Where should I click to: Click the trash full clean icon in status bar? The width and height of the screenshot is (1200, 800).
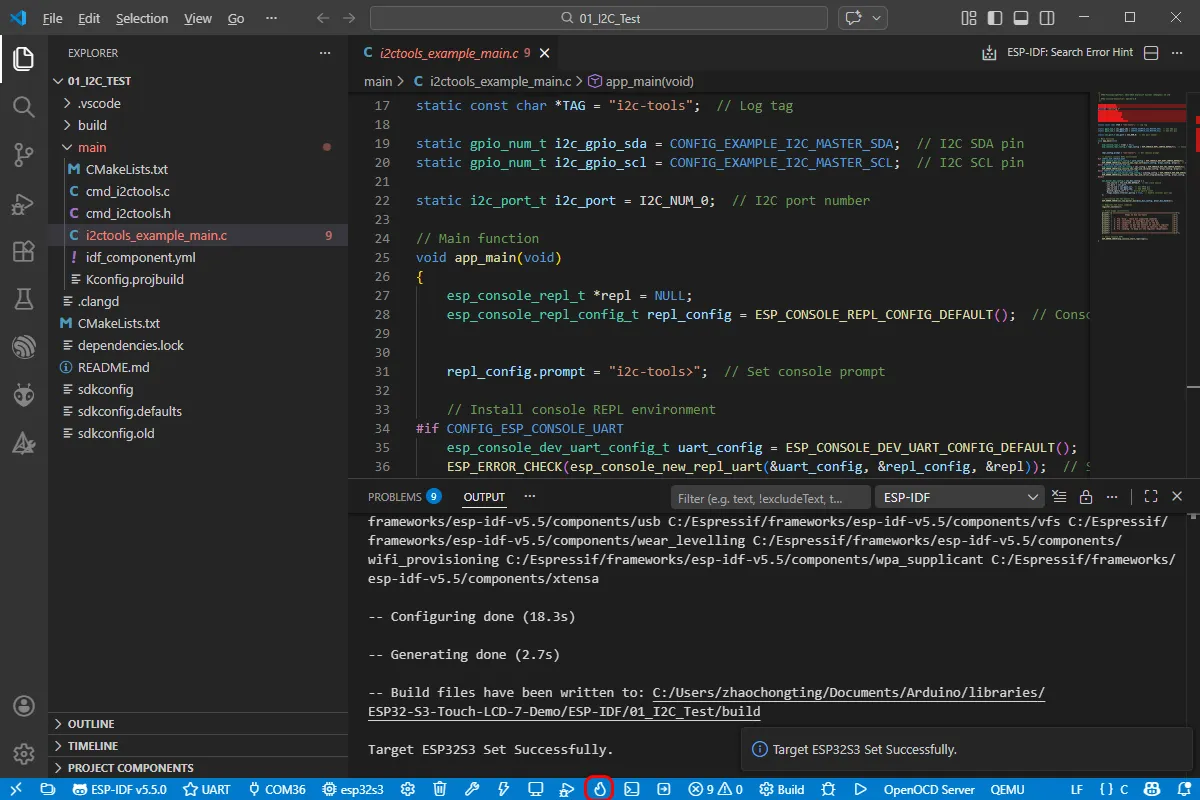tap(440, 789)
